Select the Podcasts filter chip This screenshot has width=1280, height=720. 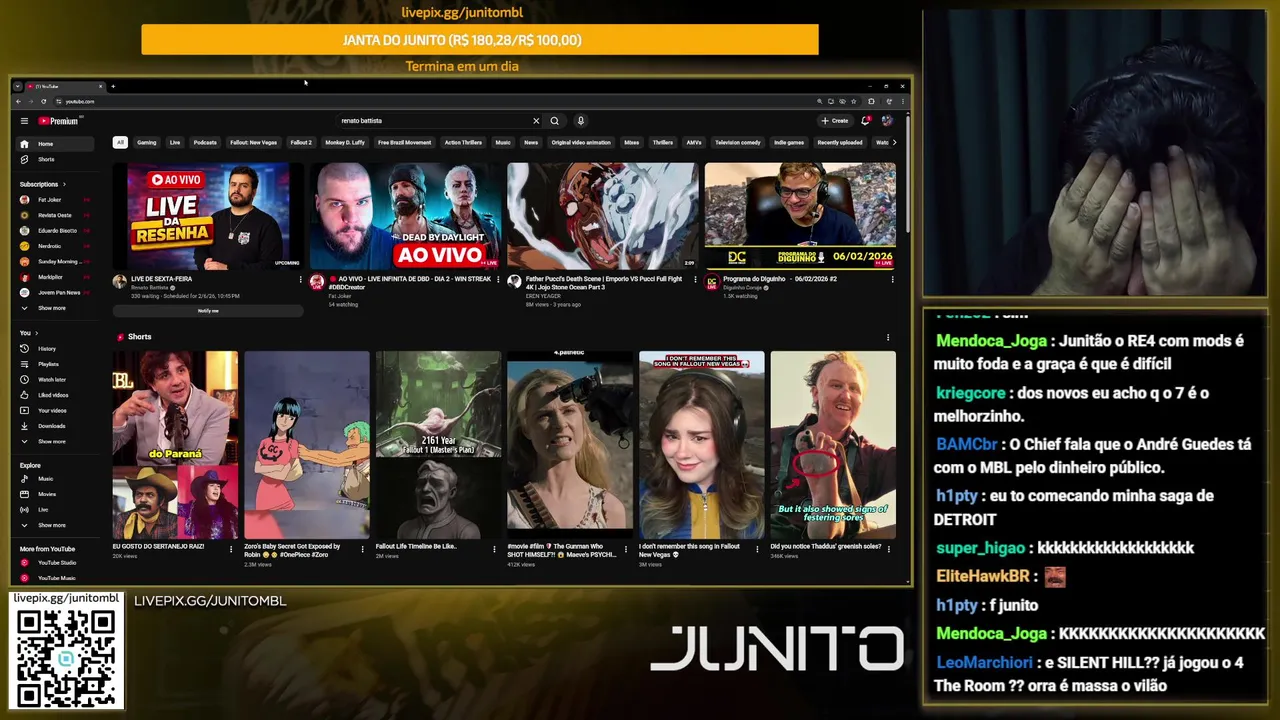205,143
